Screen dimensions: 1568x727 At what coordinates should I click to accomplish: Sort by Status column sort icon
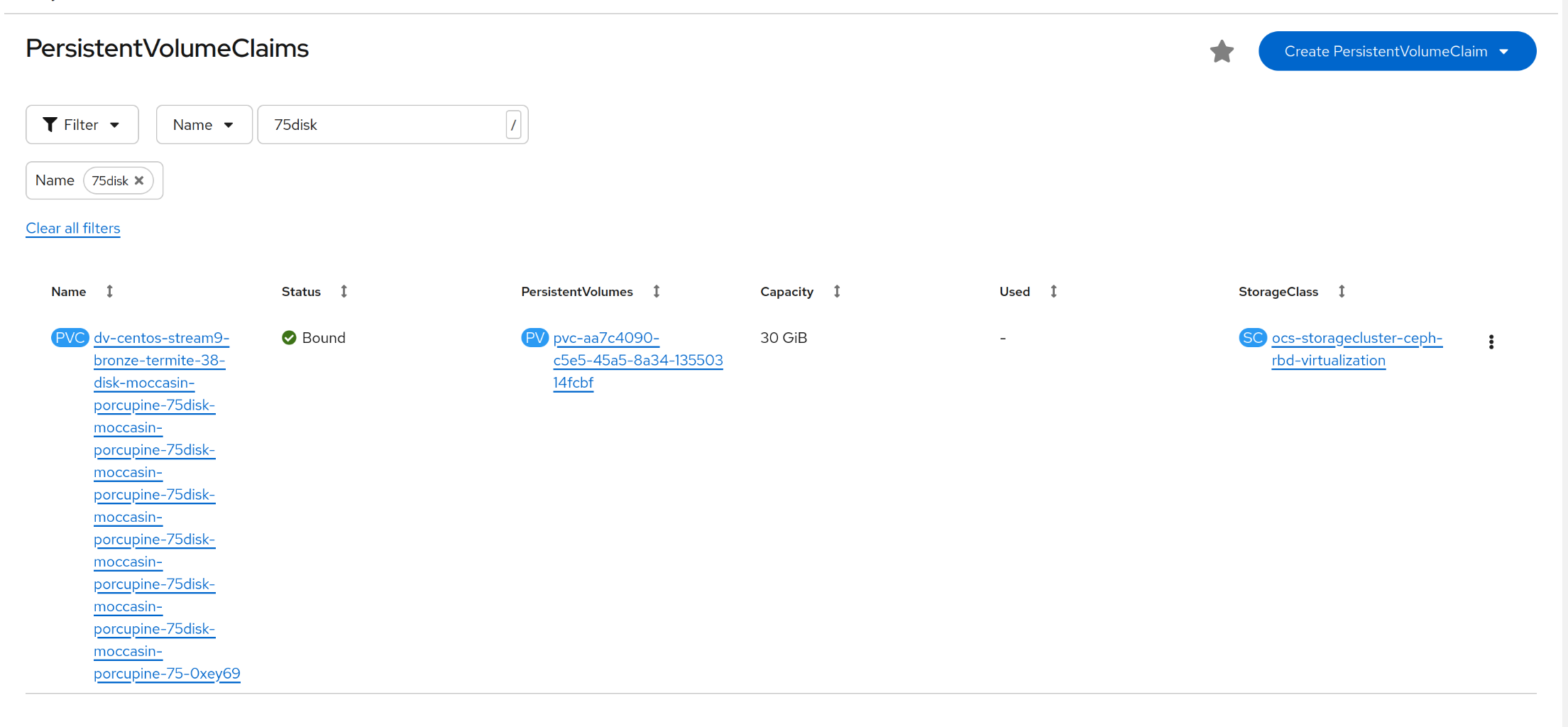coord(344,291)
